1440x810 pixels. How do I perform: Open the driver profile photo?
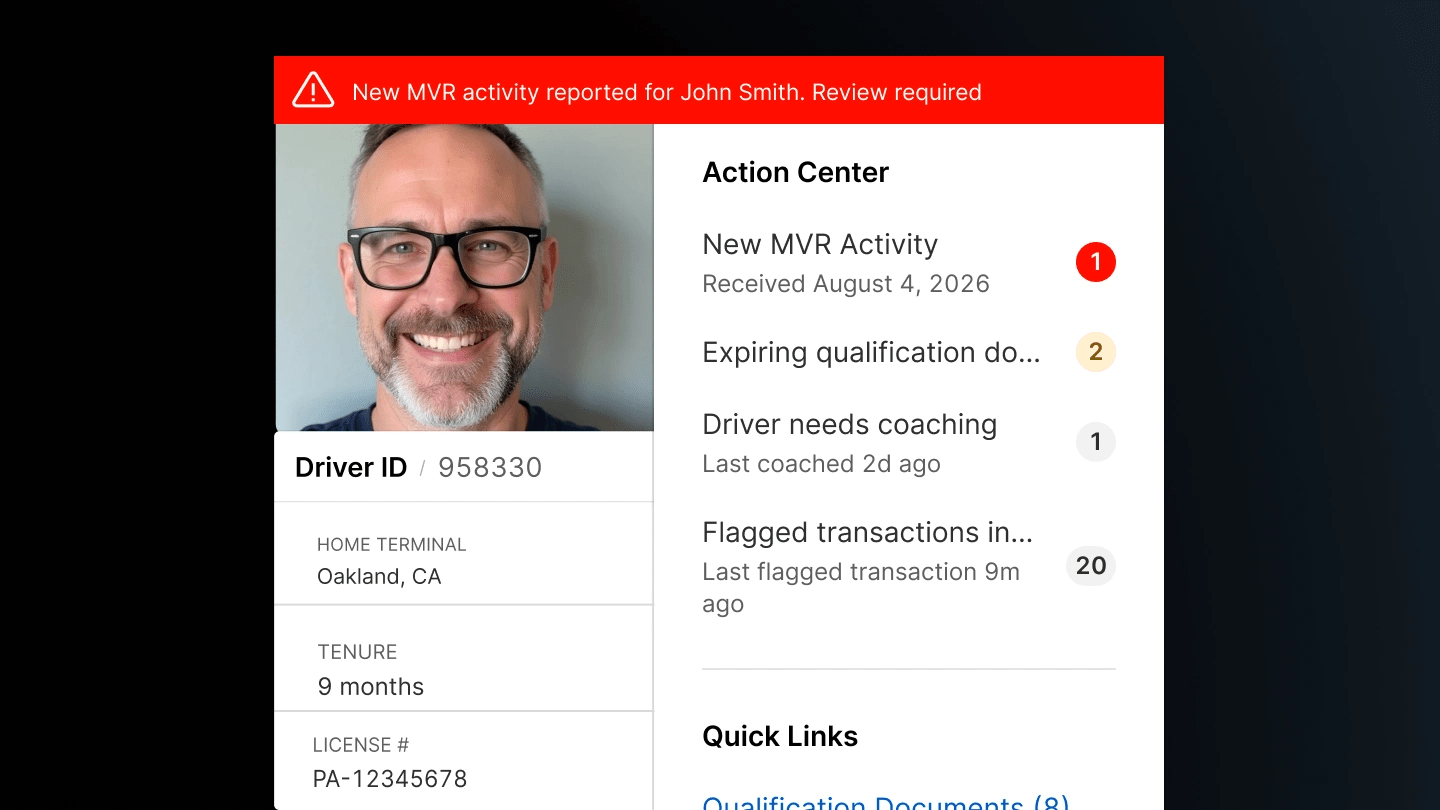pyautogui.click(x=464, y=277)
